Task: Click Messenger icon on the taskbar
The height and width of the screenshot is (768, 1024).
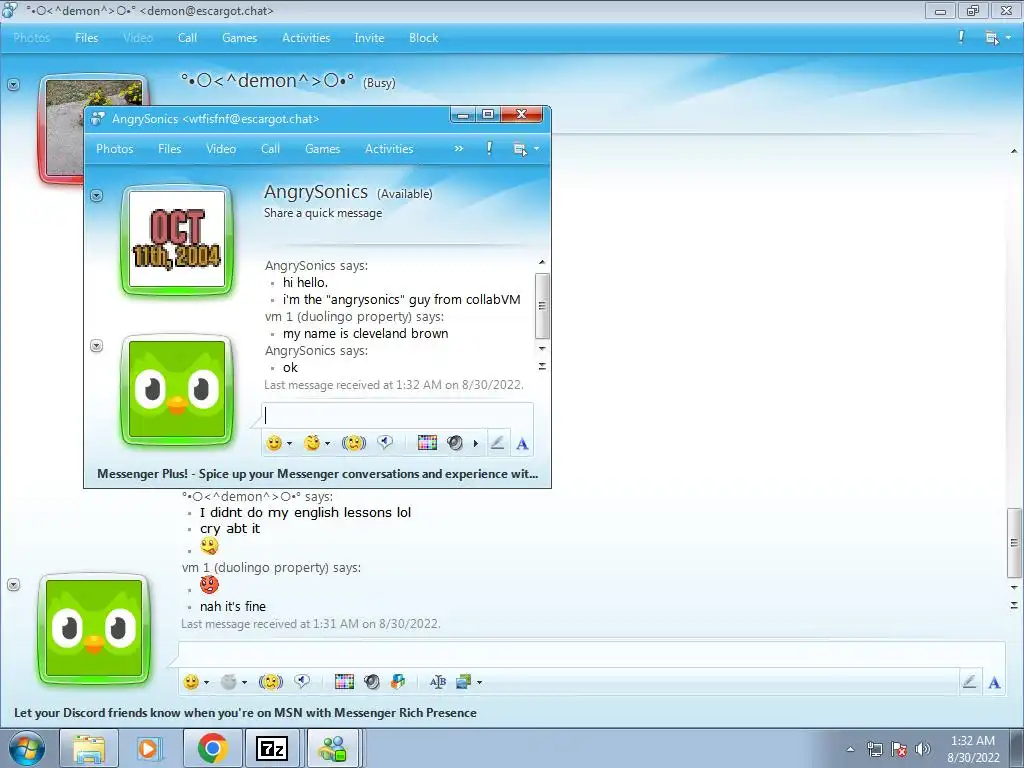Action: (332, 748)
